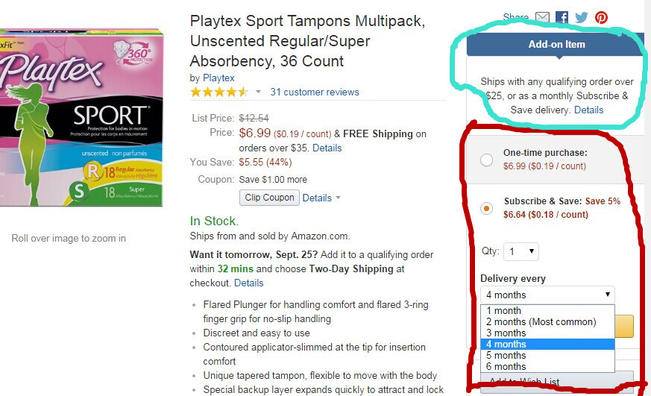Click the Playtex Sport product image
651x396 pixels.
coord(81,117)
